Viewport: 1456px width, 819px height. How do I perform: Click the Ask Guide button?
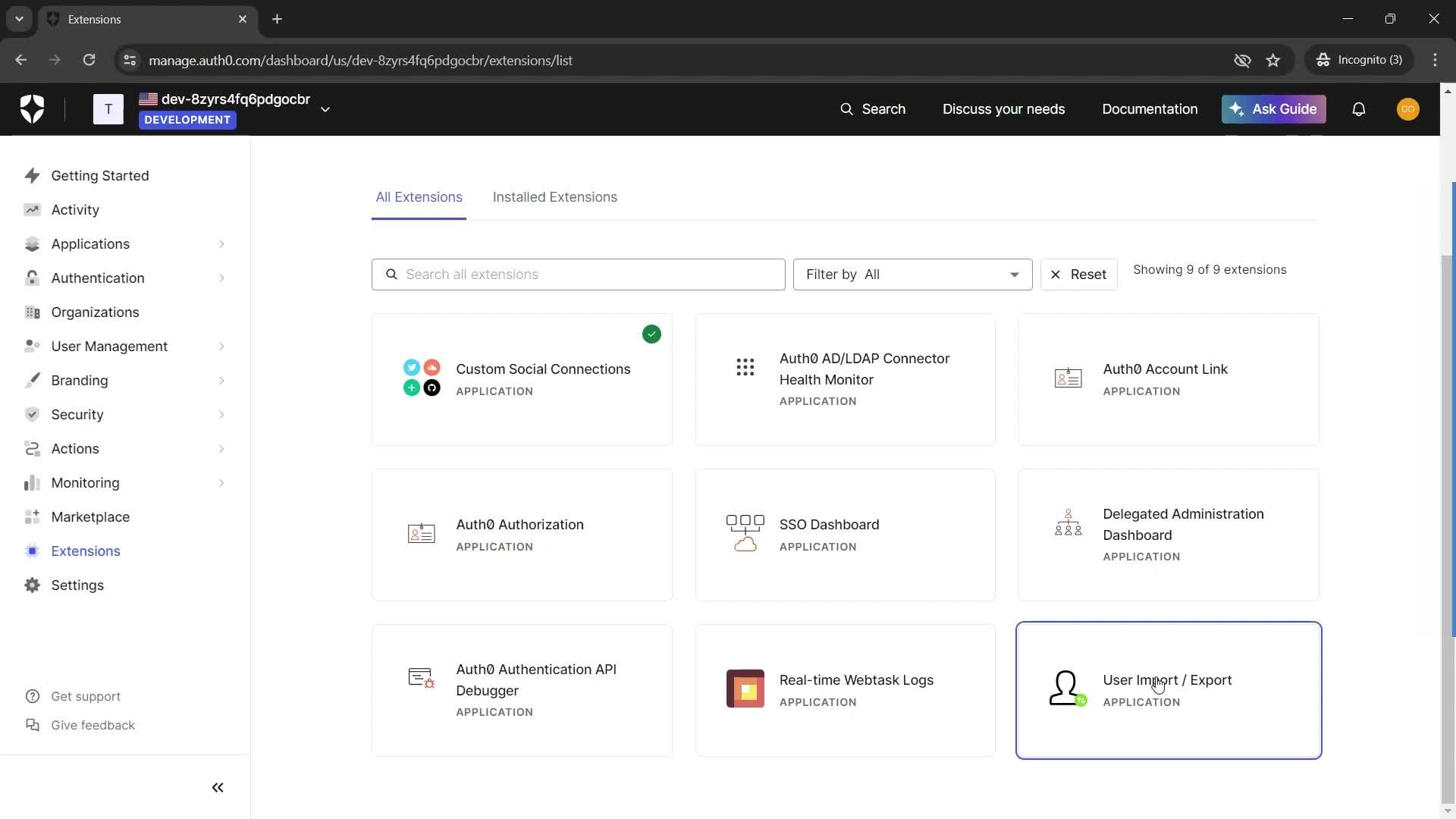click(1273, 109)
